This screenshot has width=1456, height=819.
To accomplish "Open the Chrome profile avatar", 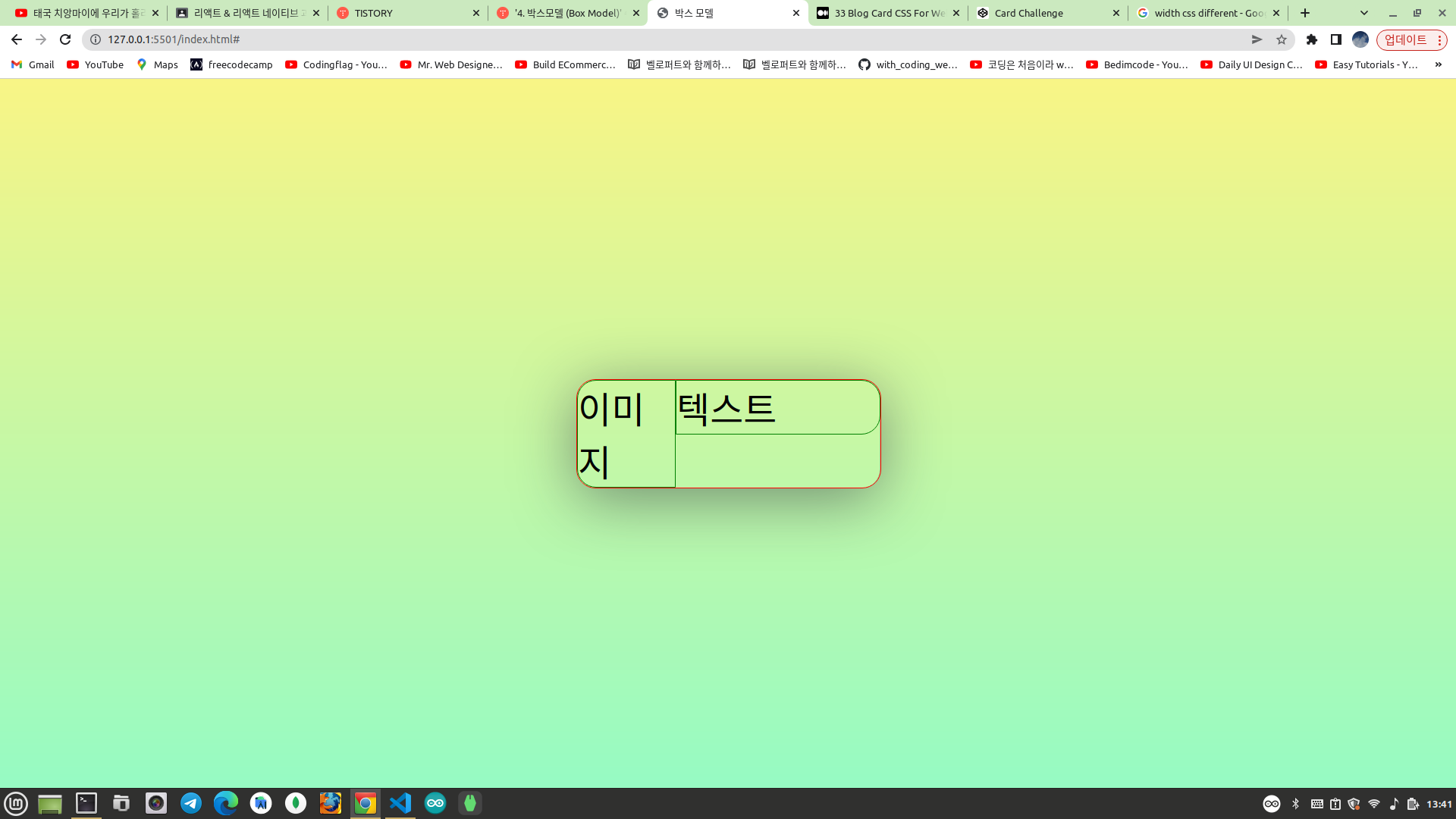I will click(1360, 39).
